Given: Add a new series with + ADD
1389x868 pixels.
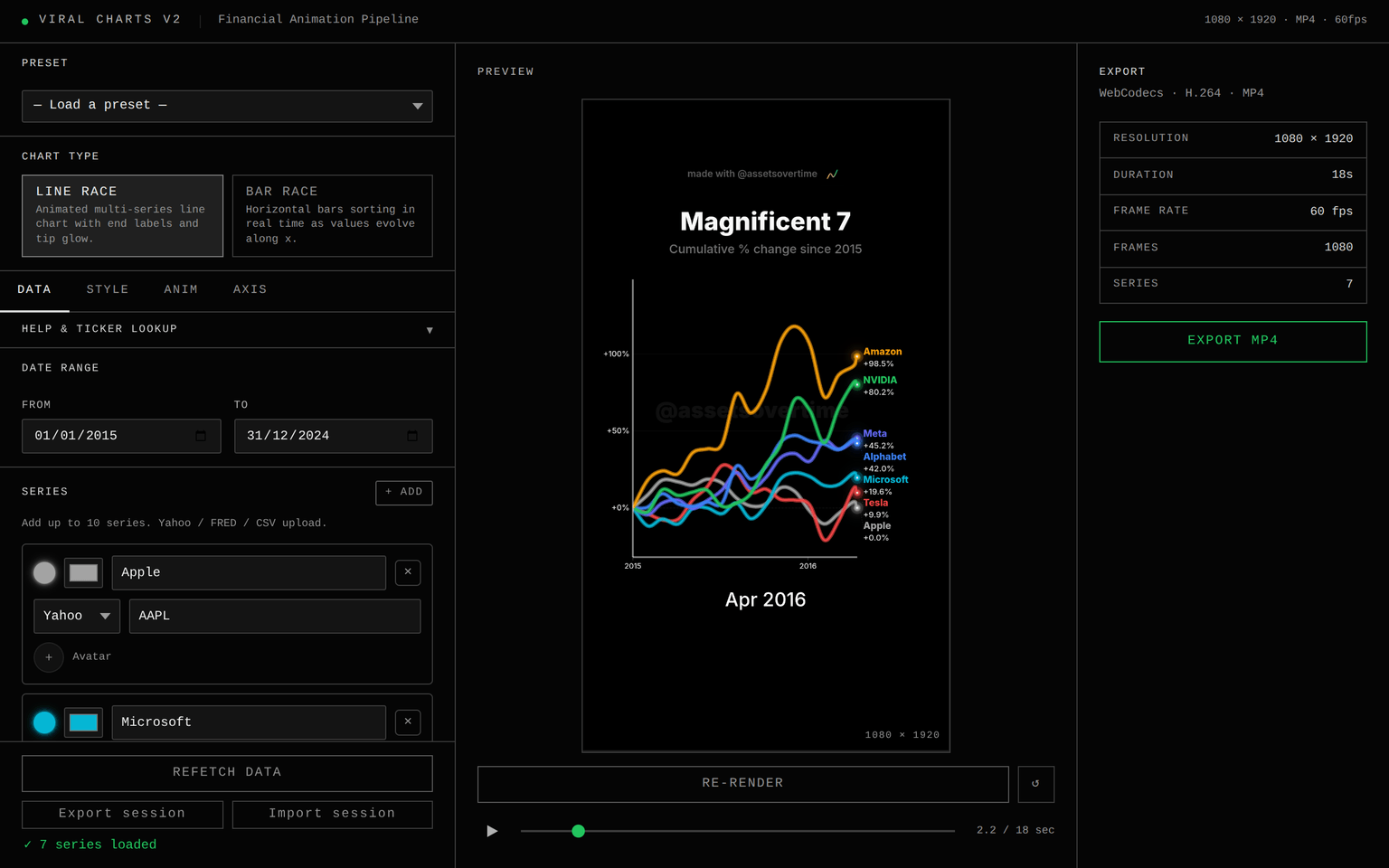Looking at the screenshot, I should pyautogui.click(x=404, y=493).
